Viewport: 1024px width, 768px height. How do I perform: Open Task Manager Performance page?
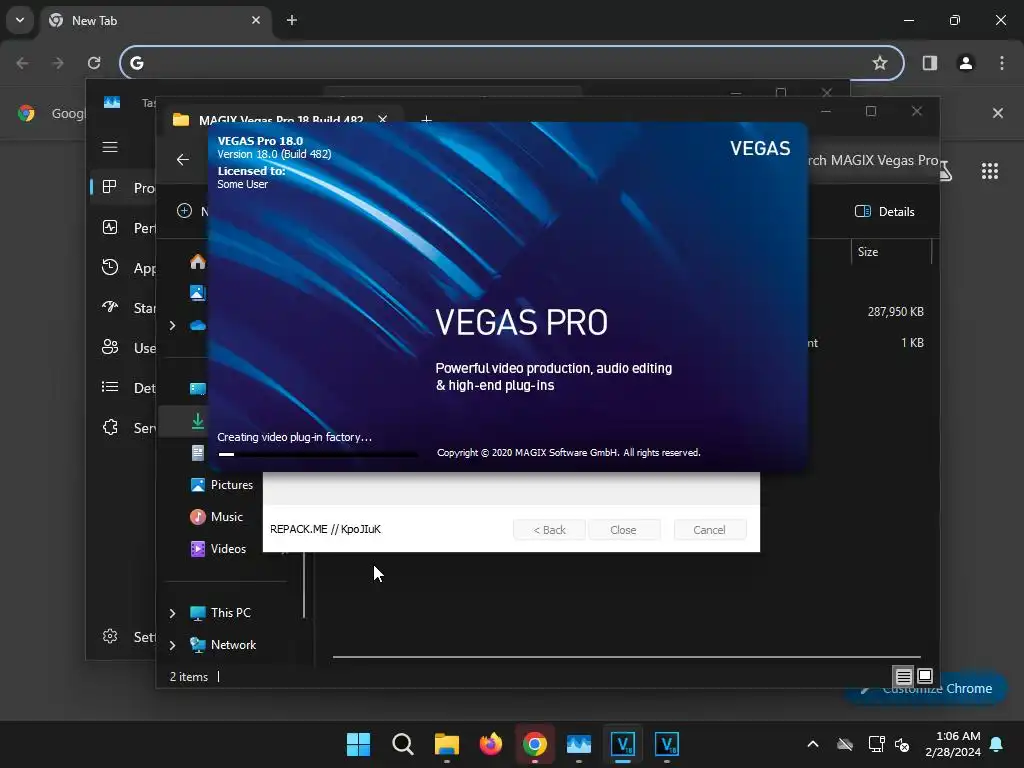[x=123, y=228]
